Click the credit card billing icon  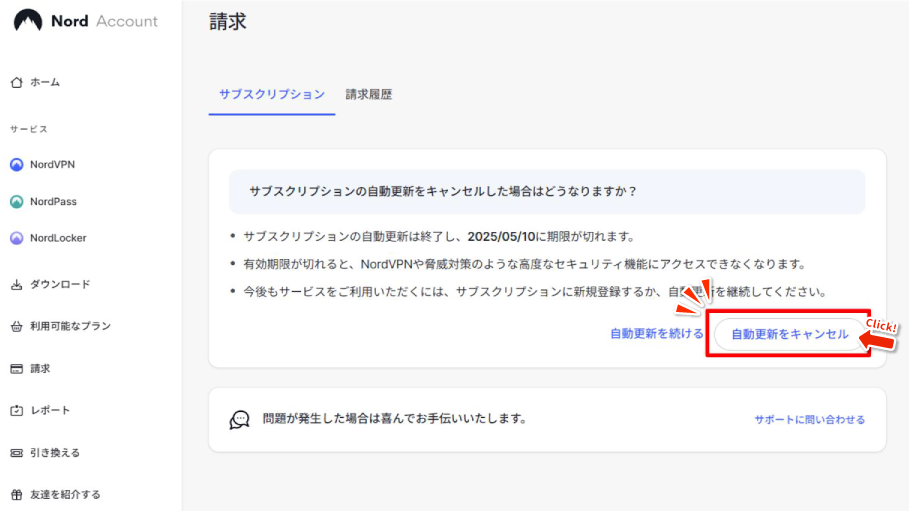coord(16,368)
